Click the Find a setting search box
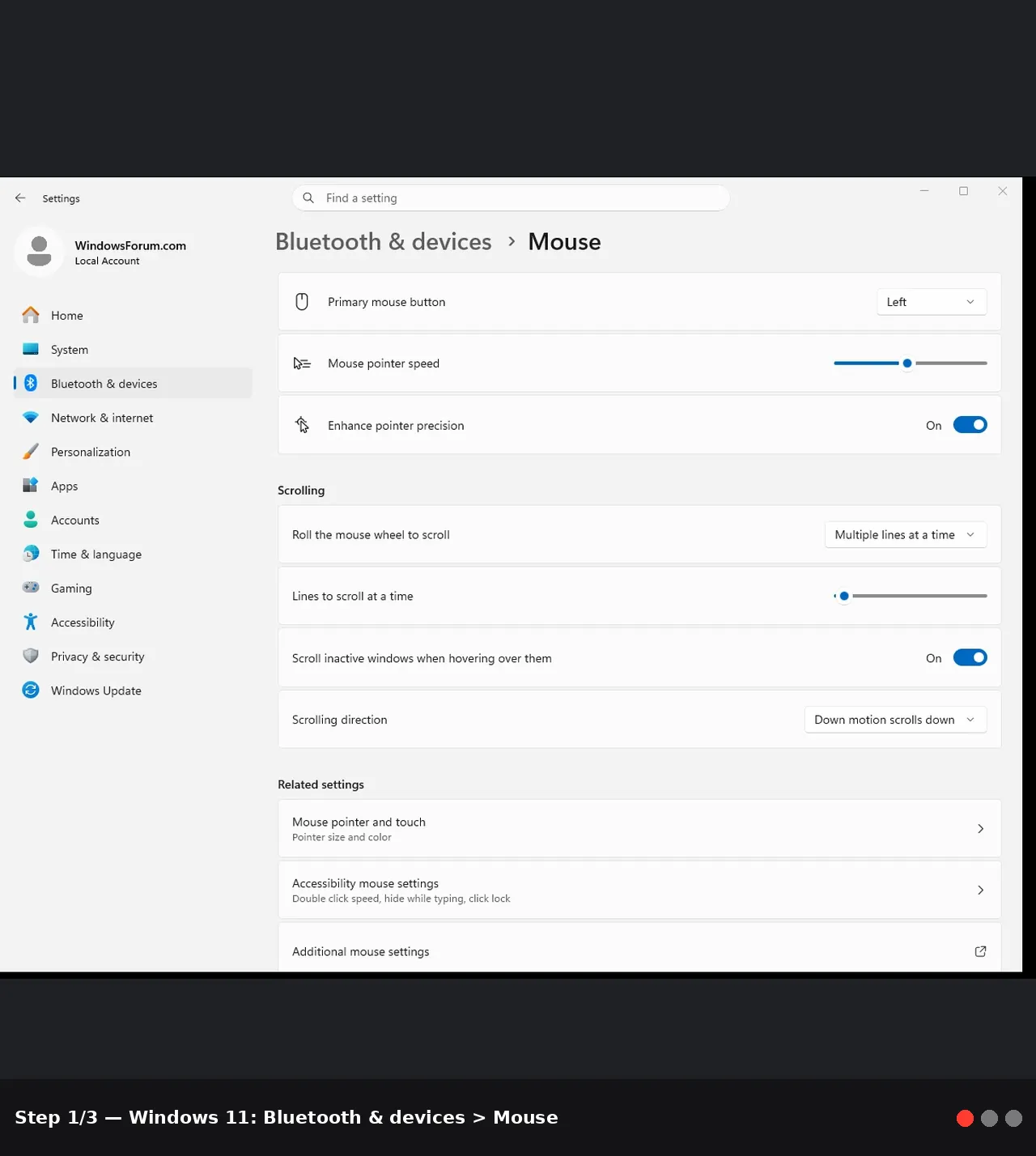Screen dimensions: 1036x1156 (511, 198)
